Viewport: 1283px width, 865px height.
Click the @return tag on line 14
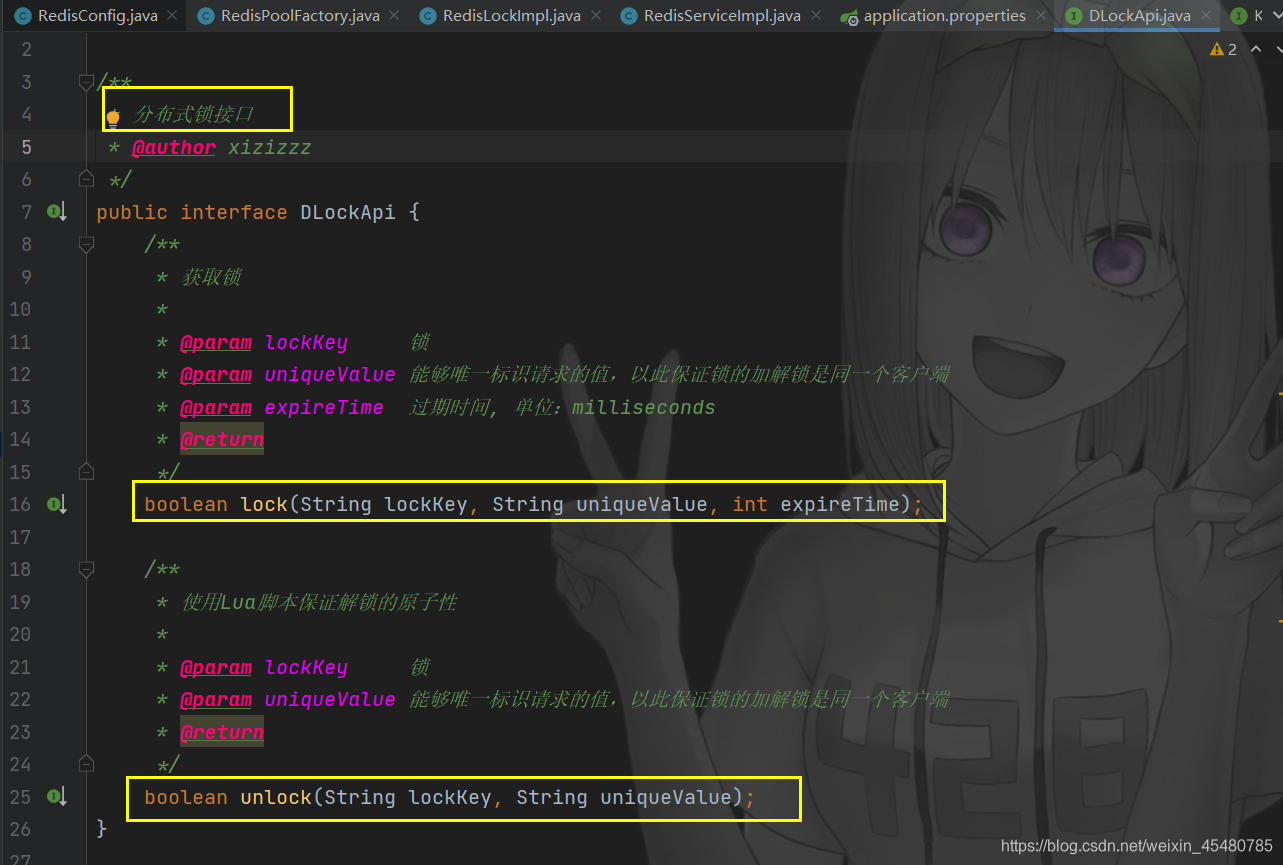[x=222, y=439]
